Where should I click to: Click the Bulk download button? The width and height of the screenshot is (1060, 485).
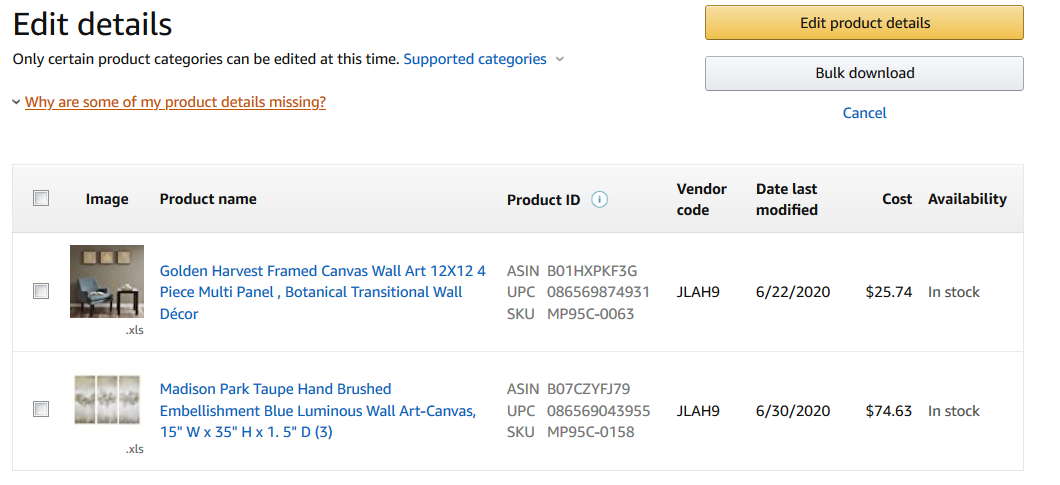[864, 73]
